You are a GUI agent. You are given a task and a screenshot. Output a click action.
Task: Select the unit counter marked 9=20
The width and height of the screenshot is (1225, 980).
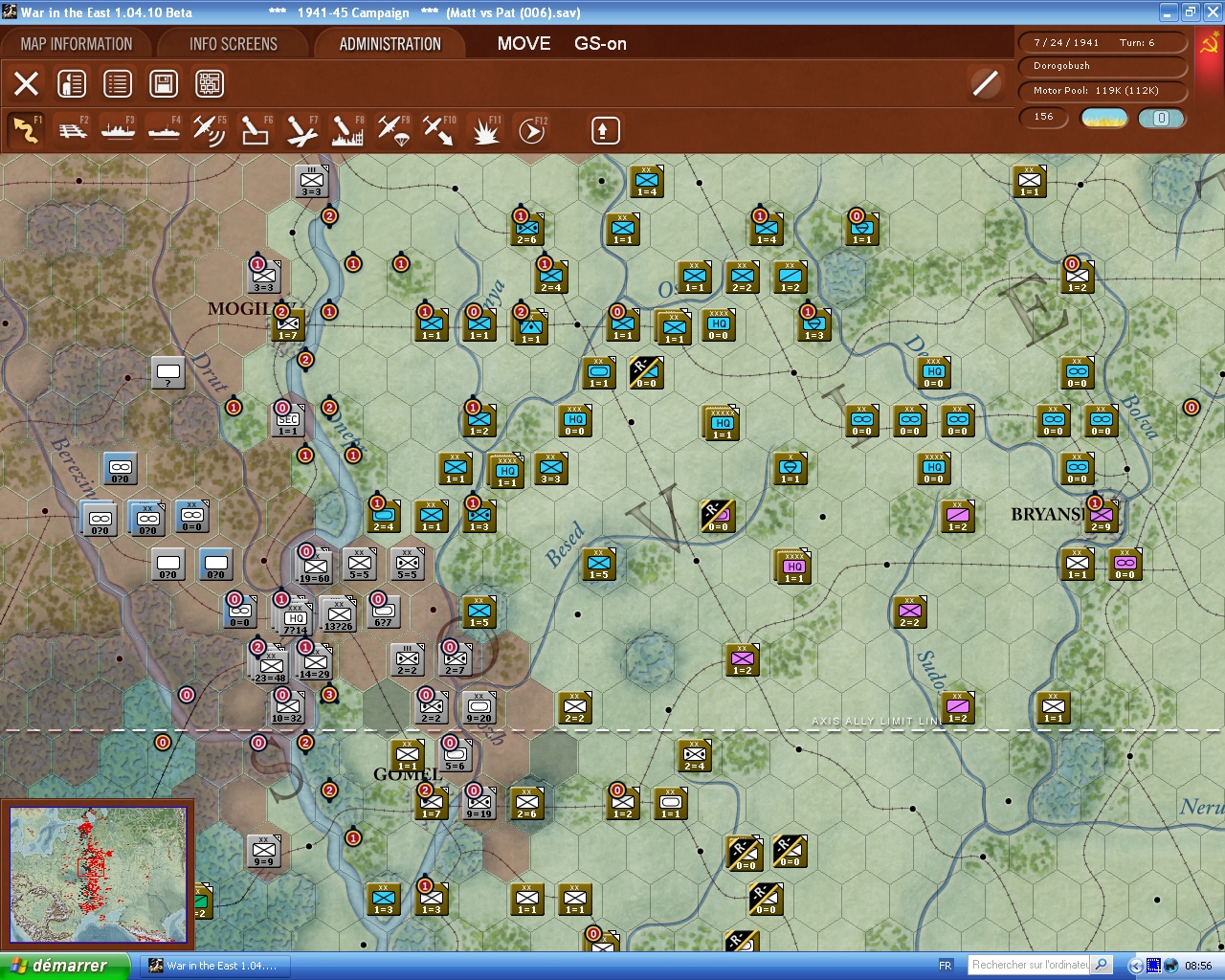click(x=479, y=706)
